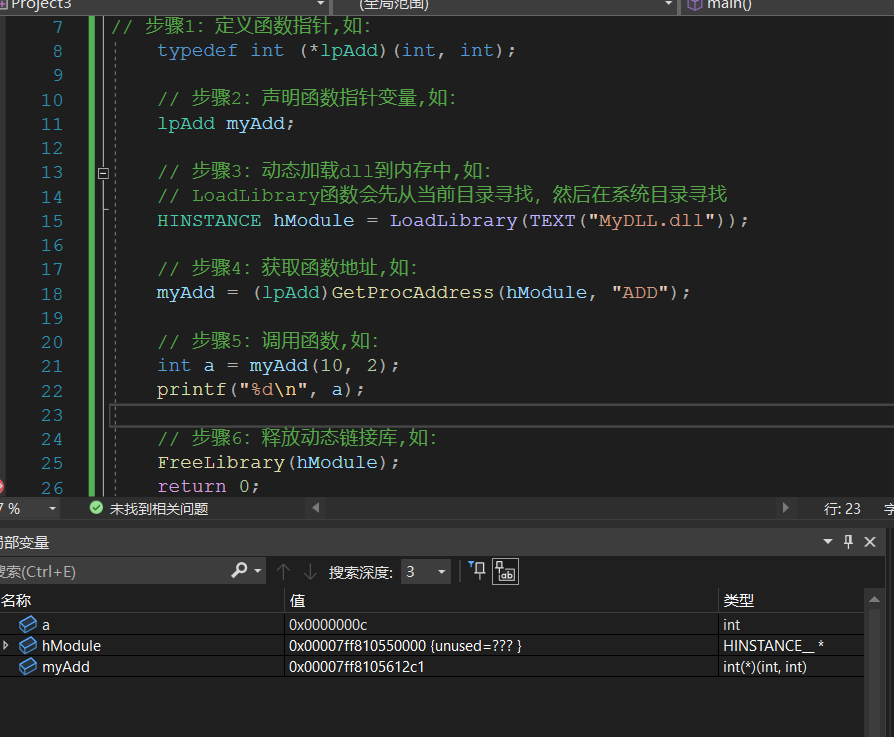Open the search depth dropdown
The height and width of the screenshot is (737, 894).
coord(441,571)
